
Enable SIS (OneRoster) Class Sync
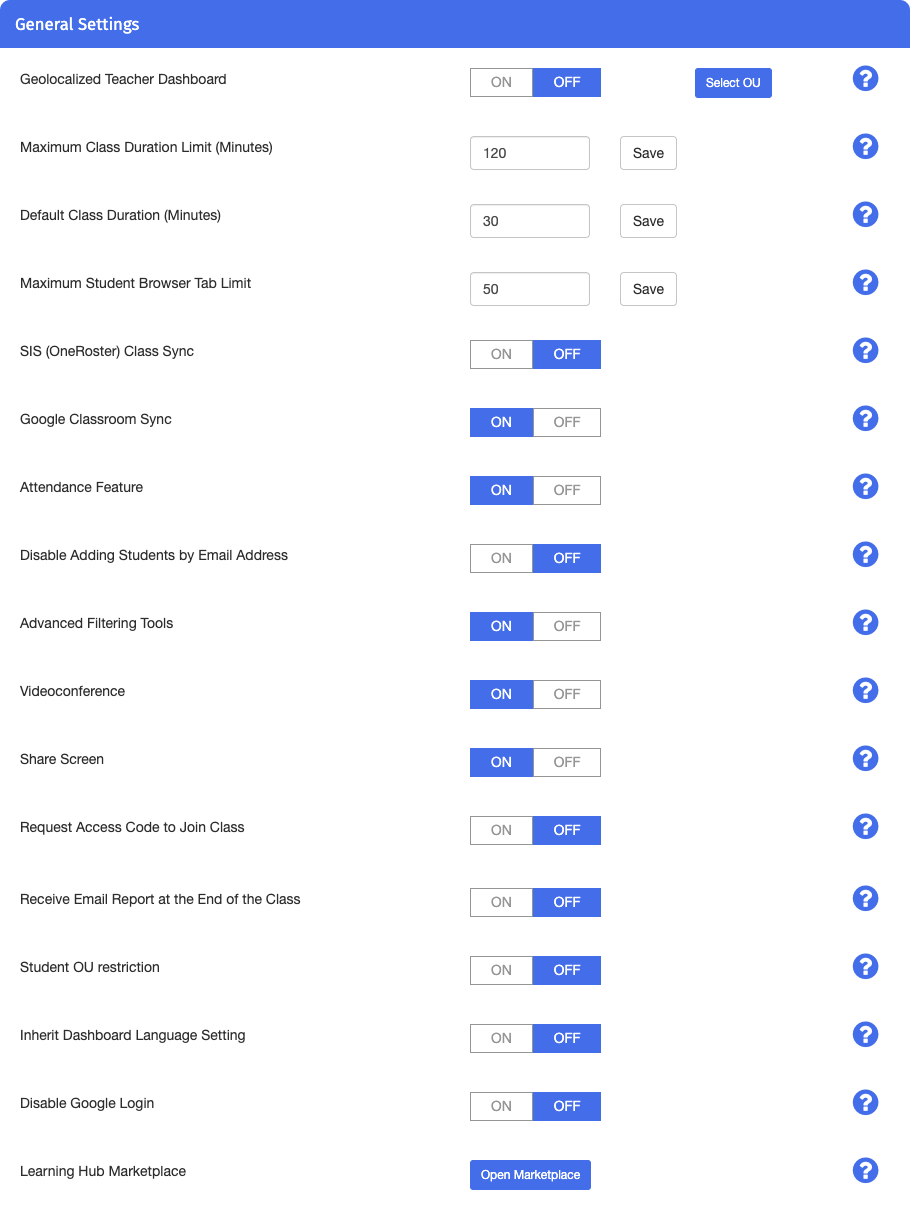click(x=501, y=354)
